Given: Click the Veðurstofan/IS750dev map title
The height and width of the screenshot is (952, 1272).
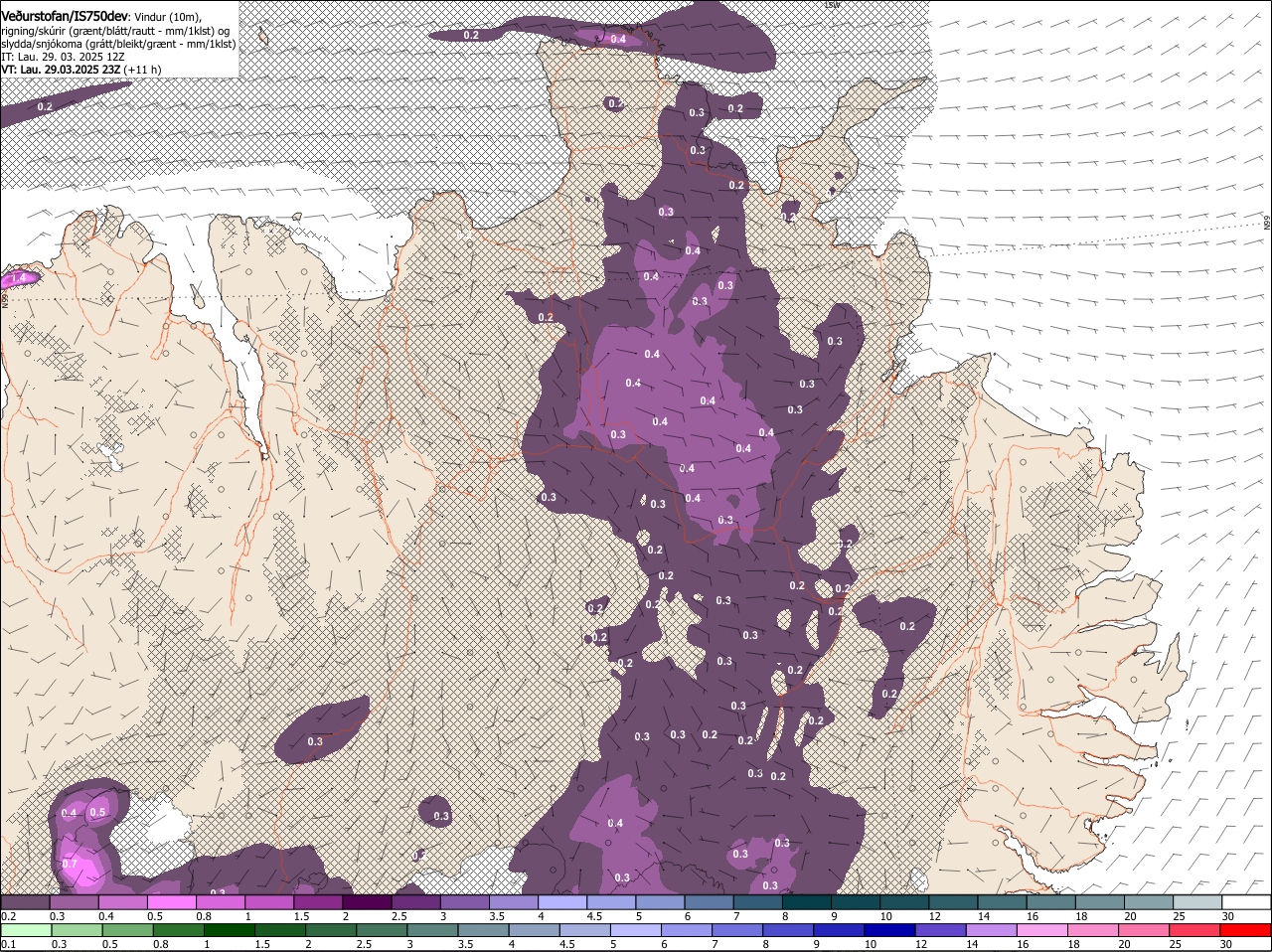Looking at the screenshot, I should [x=65, y=15].
